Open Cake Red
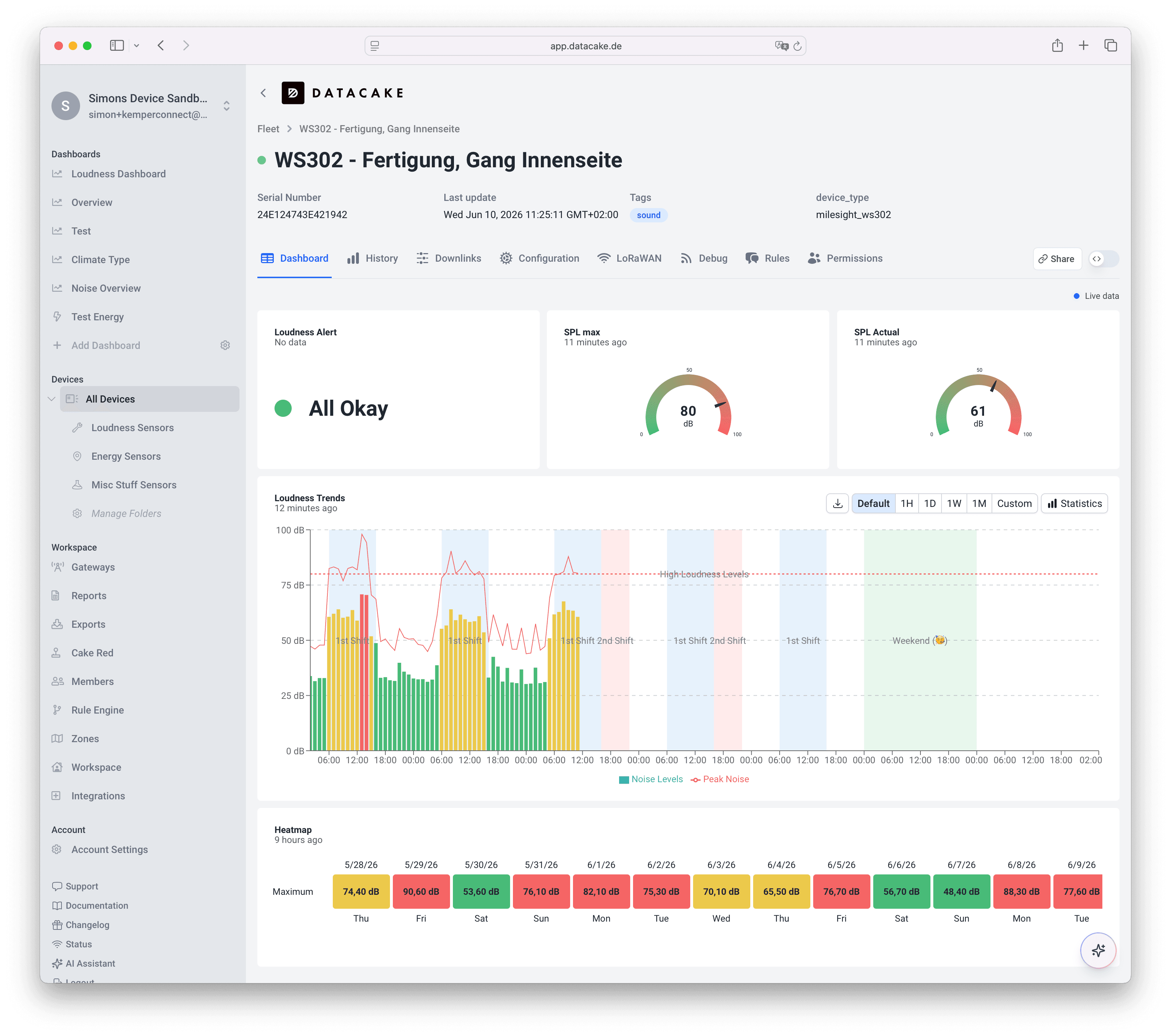This screenshot has width=1171, height=1036. [x=92, y=653]
